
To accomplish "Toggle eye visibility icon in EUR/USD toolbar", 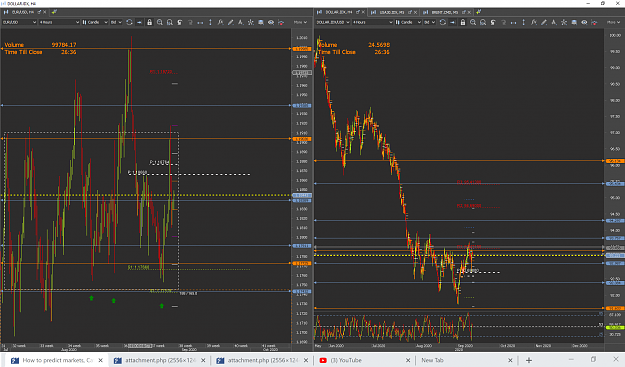I will point(271,22).
